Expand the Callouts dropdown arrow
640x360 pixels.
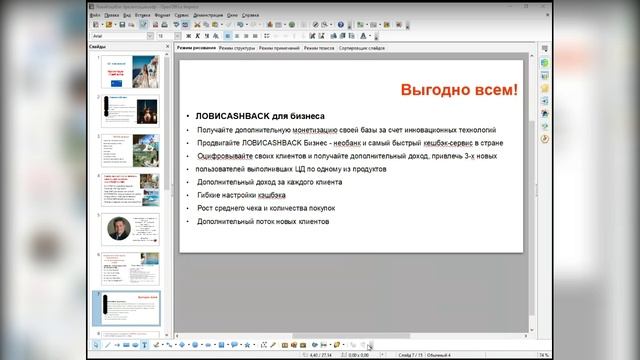[241, 345]
